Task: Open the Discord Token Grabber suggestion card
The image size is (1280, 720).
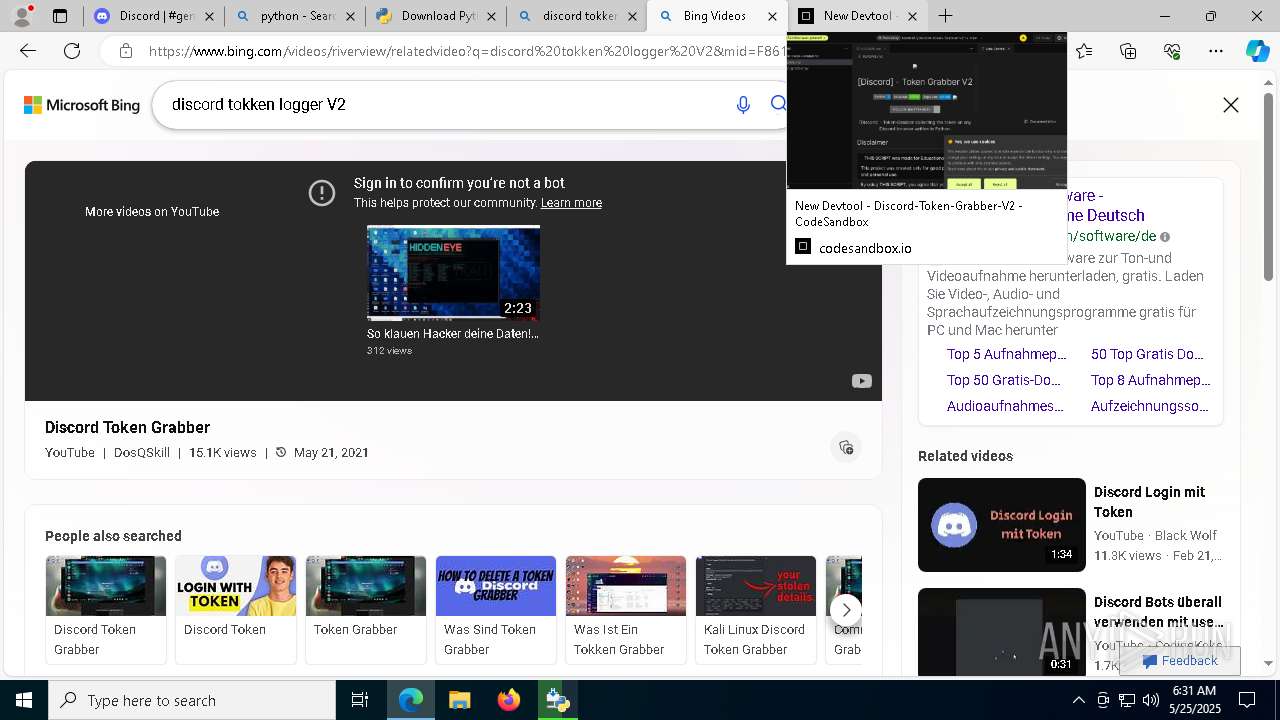Action: pyautogui.click(x=106, y=609)
